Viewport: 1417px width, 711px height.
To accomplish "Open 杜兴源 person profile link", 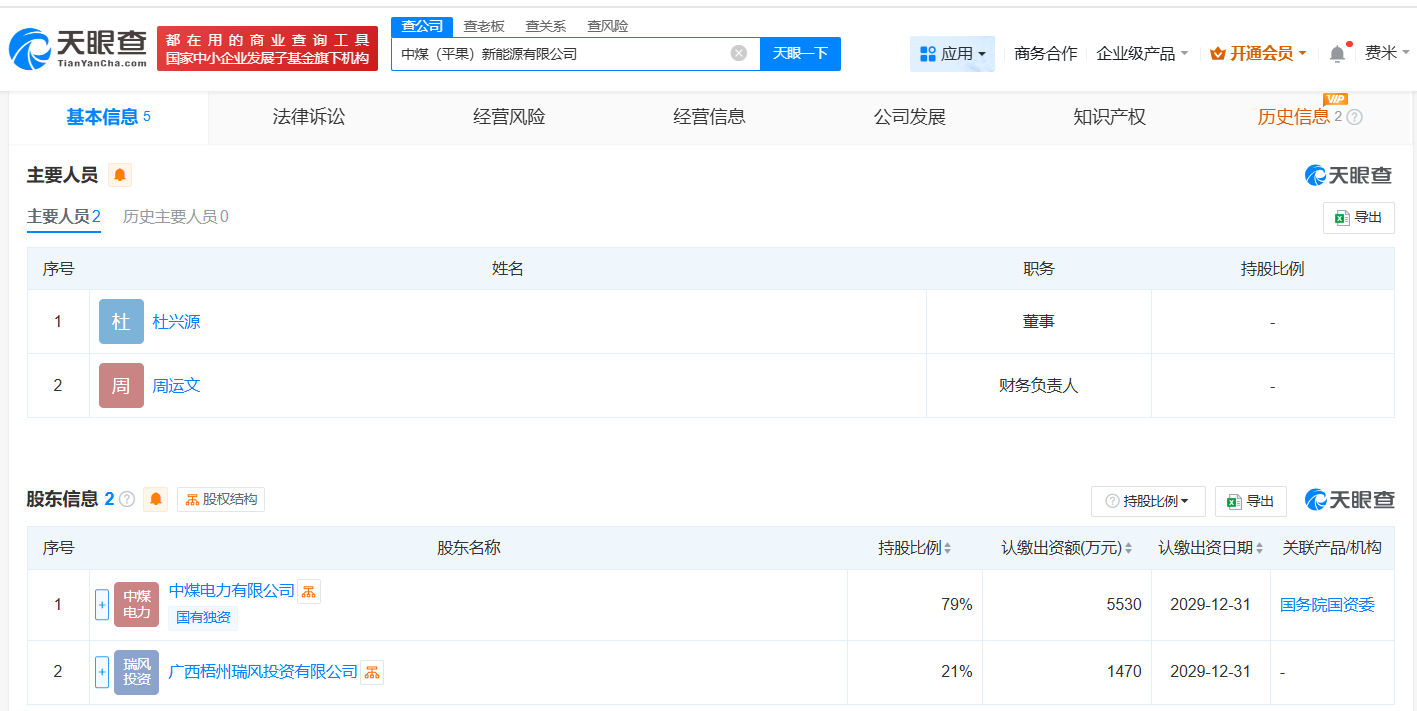I will point(176,322).
